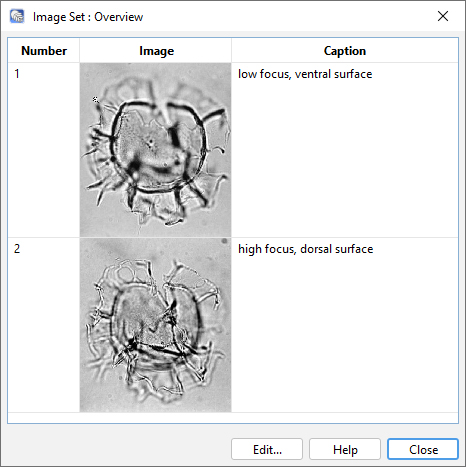Click the caption 'high focus, dorsal surface'
This screenshot has width=466, height=467.
pyautogui.click(x=305, y=249)
